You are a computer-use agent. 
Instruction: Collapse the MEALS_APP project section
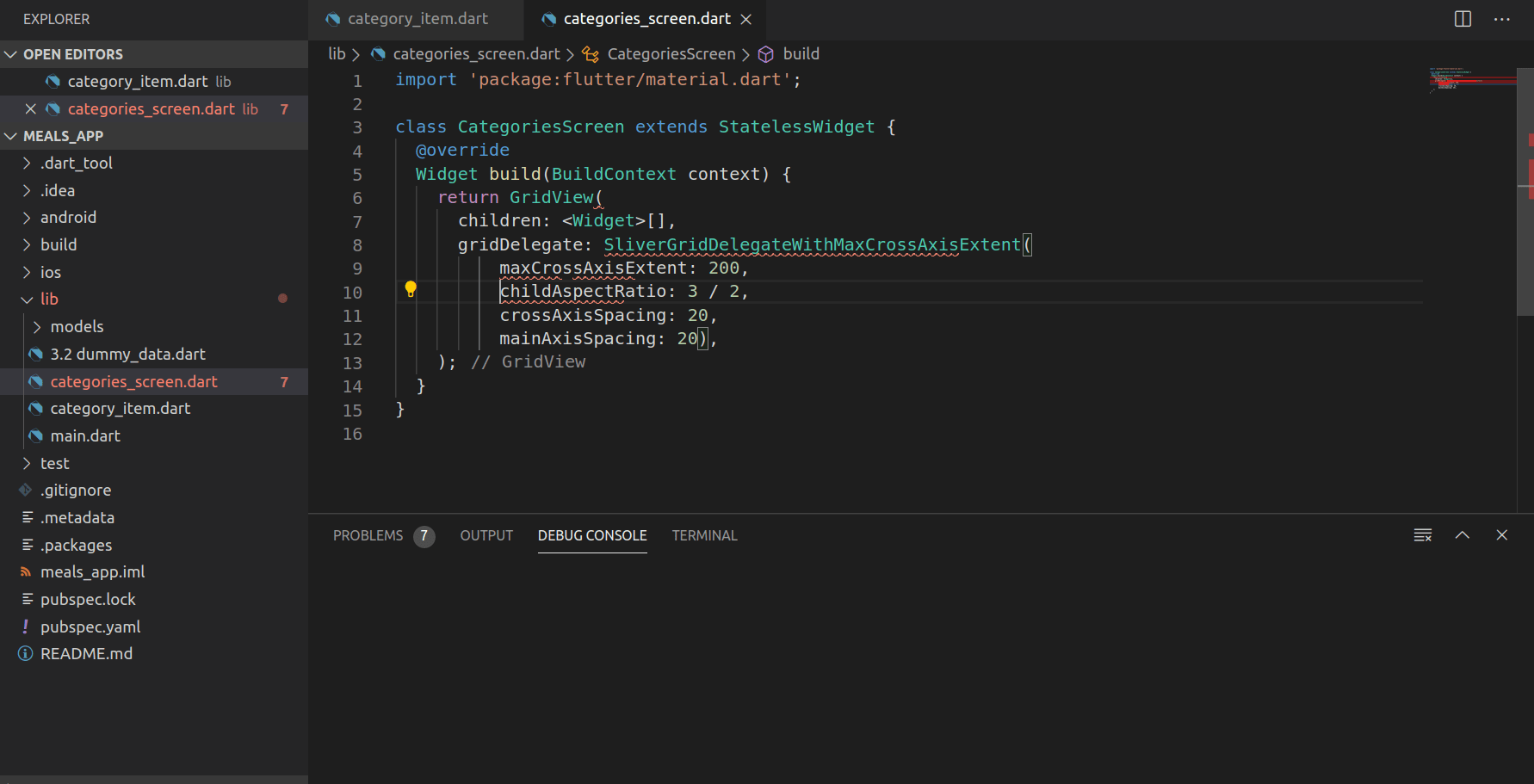point(11,136)
